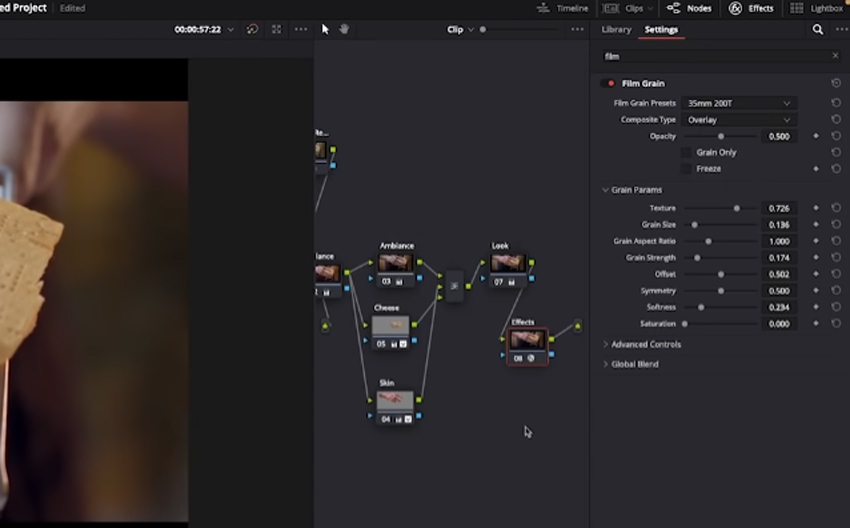The width and height of the screenshot is (850, 528).
Task: Adjust the Opacity slider
Action: point(720,136)
